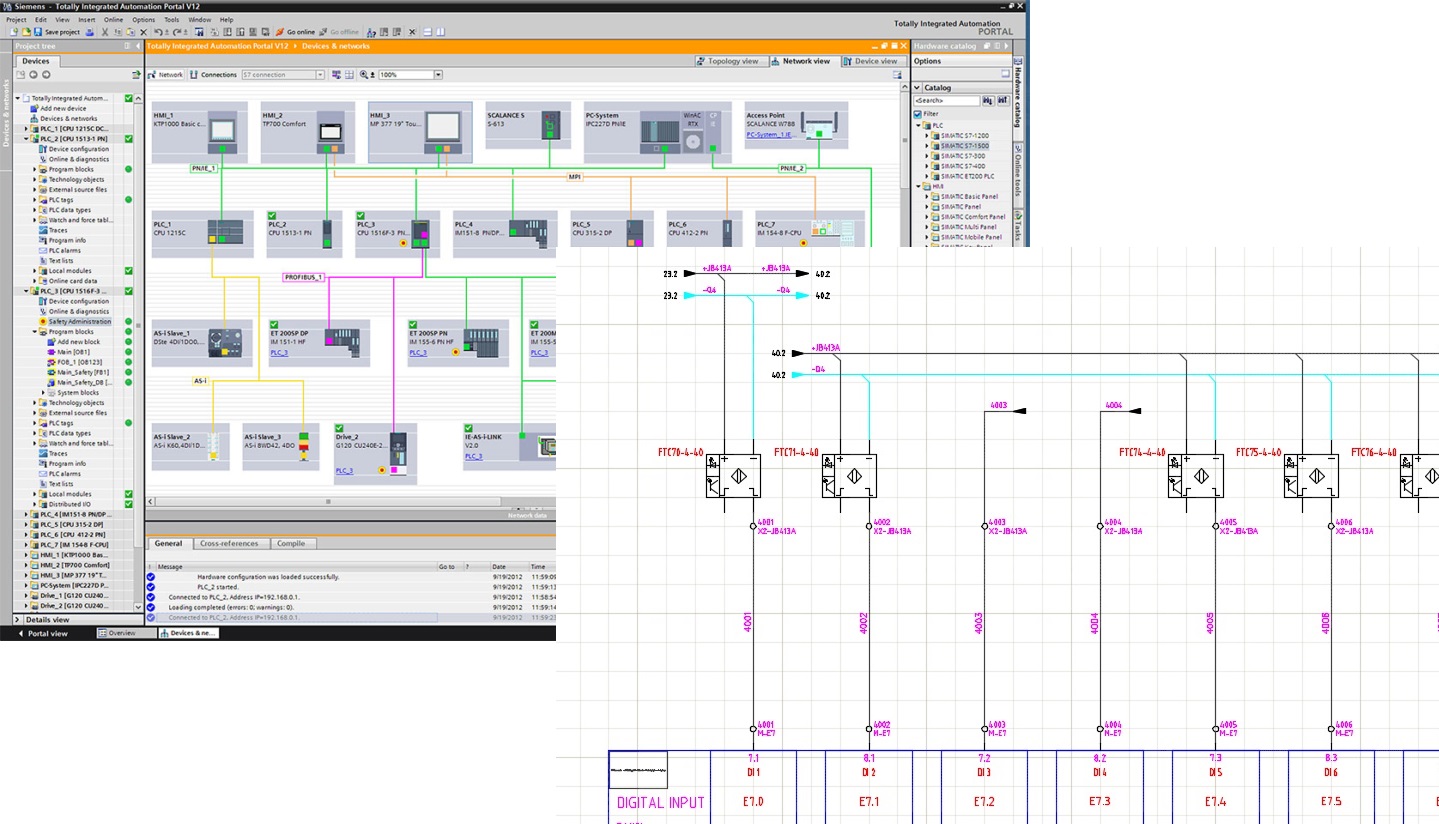1439x824 pixels.
Task: Click the back arrow in Project tree toolbar
Action: point(33,74)
